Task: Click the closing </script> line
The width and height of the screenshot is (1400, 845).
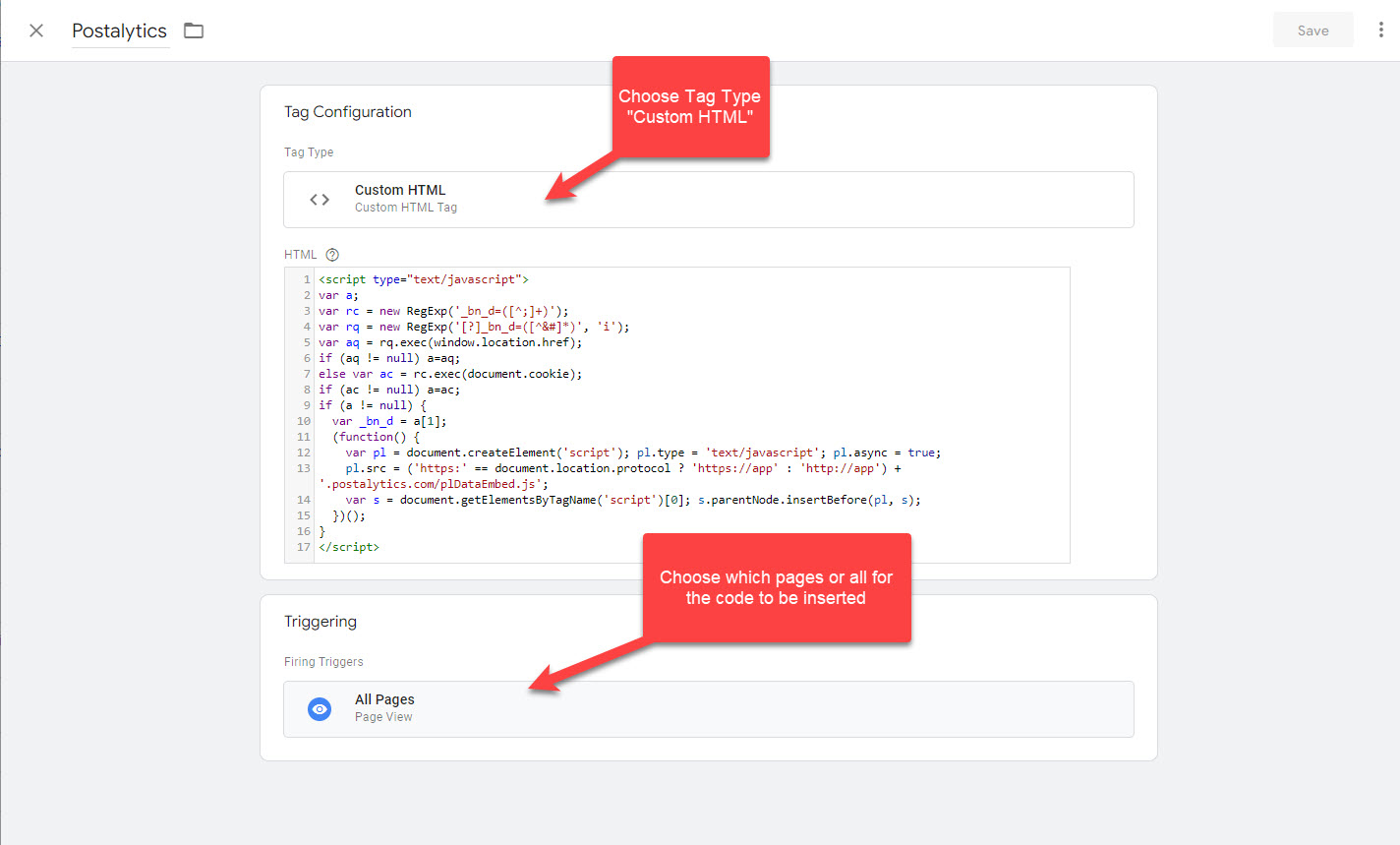Action: coord(349,547)
